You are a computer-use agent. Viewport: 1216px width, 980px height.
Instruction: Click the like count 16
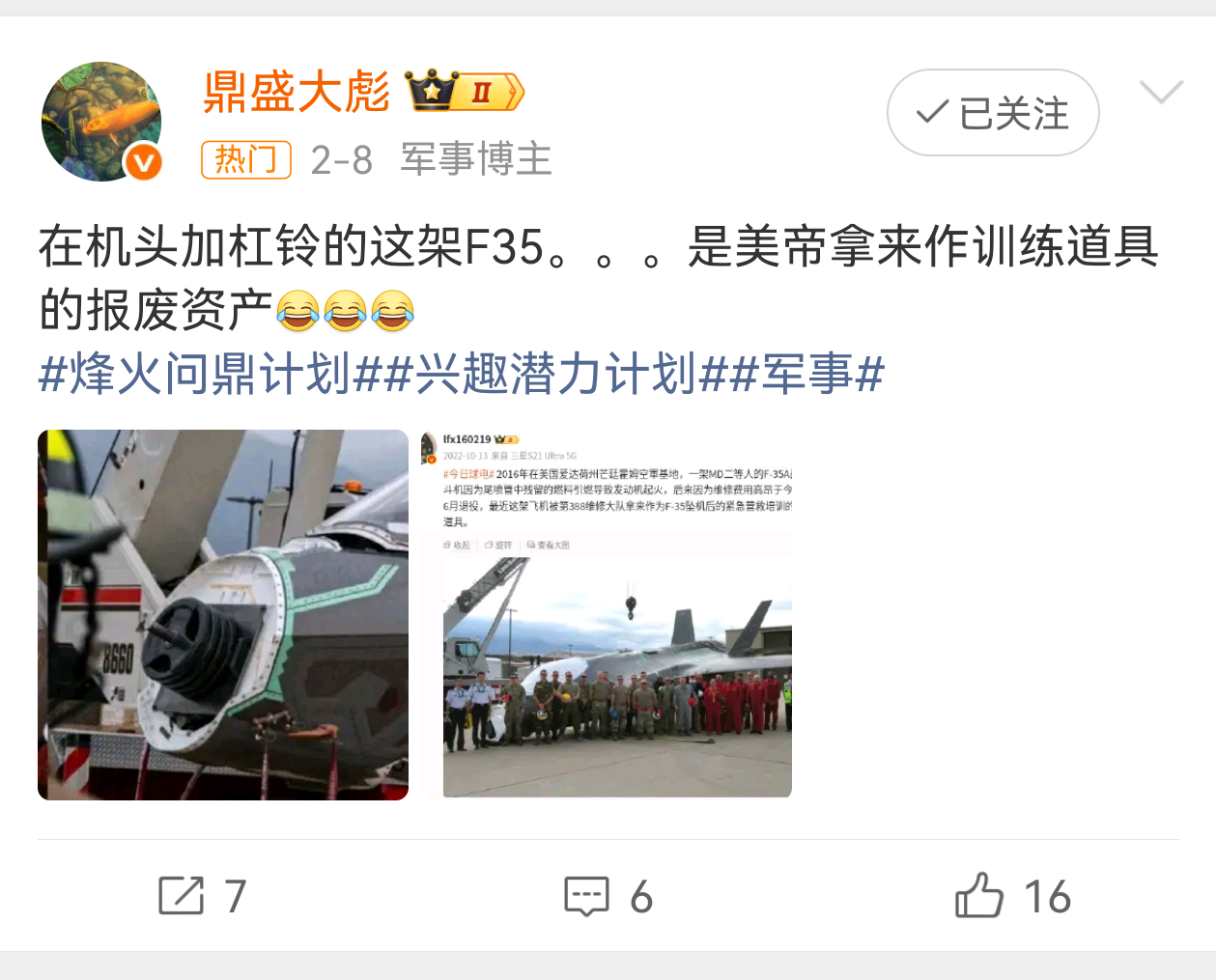click(1048, 897)
